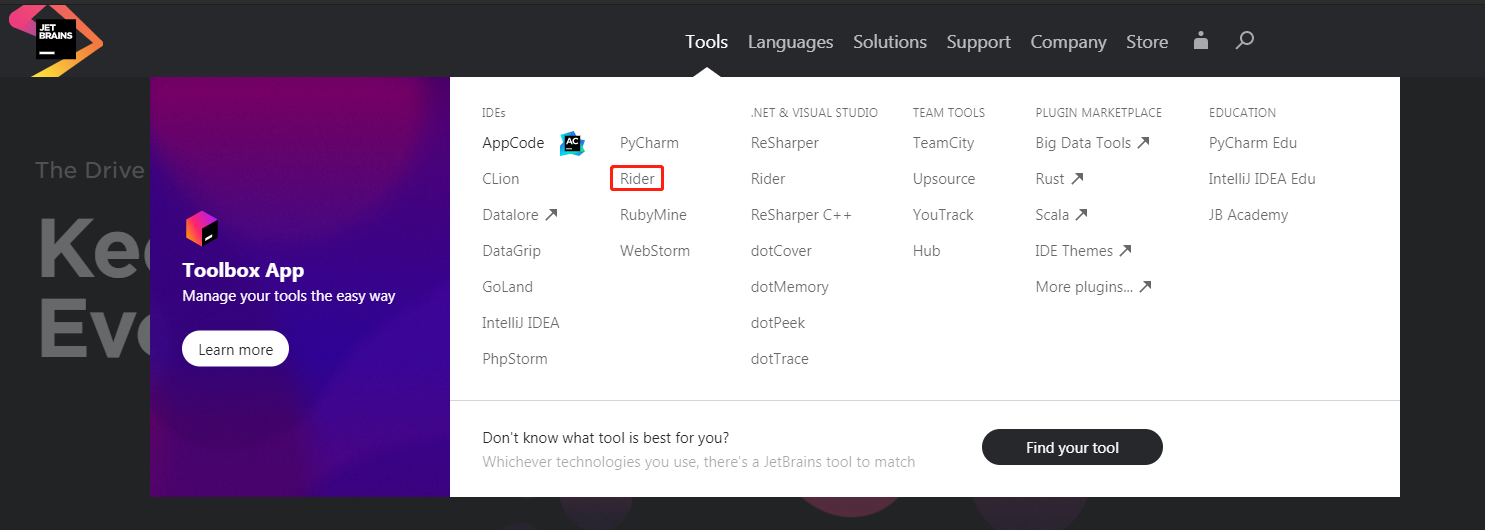
Task: Expand the Support navigation menu
Action: [x=978, y=42]
